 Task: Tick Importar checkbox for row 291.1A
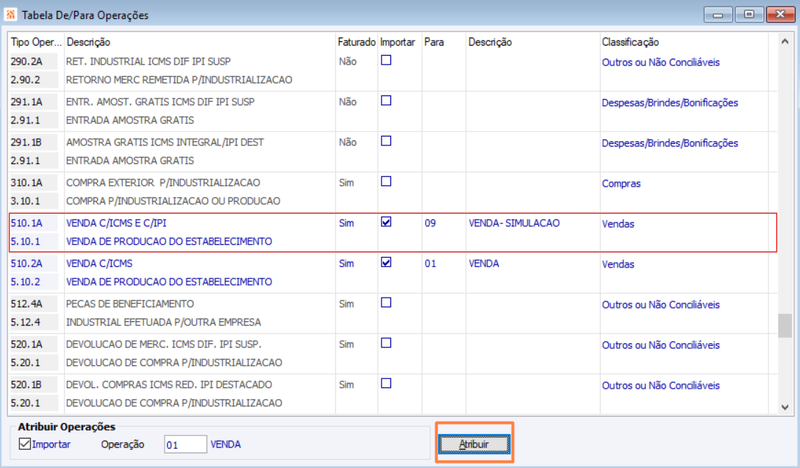[x=386, y=101]
